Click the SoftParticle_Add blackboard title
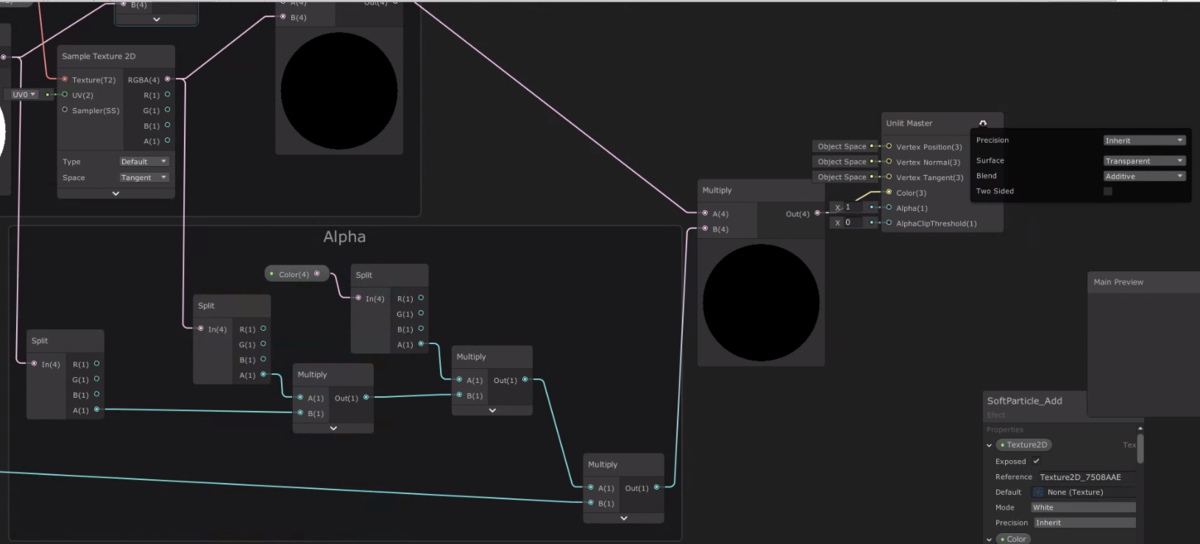Viewport: 1200px width, 544px height. click(1024, 401)
